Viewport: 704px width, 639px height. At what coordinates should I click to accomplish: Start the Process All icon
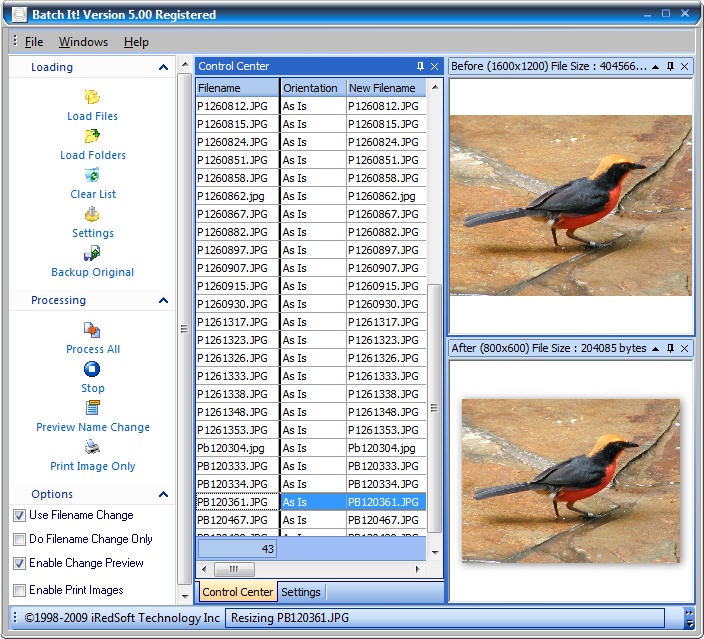92,330
